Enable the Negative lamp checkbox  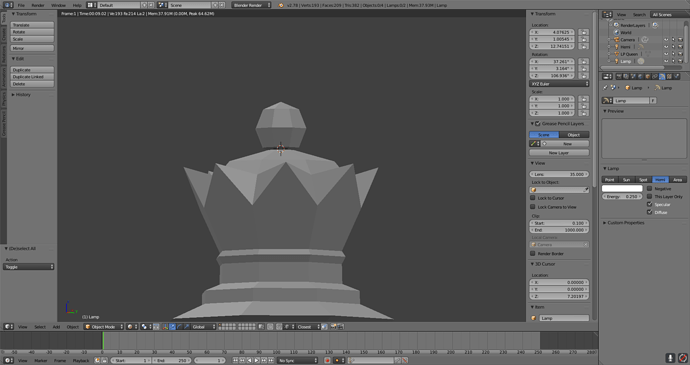pyautogui.click(x=650, y=188)
